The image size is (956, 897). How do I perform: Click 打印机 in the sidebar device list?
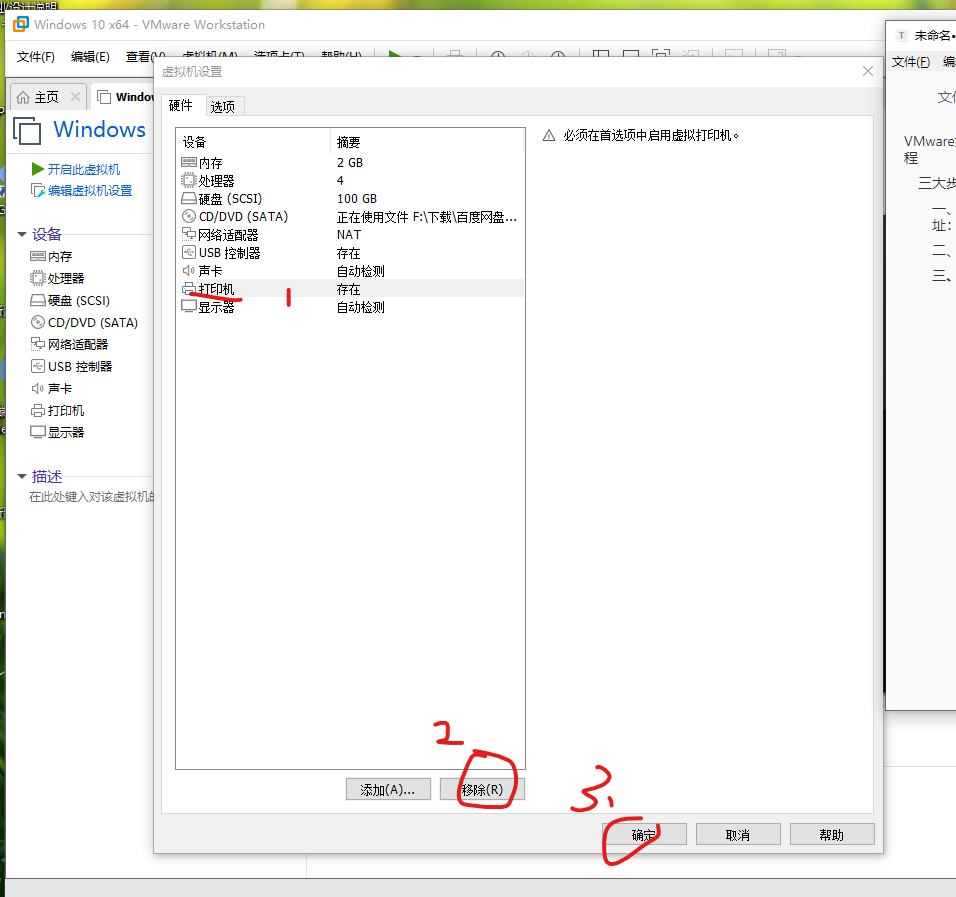(x=66, y=410)
